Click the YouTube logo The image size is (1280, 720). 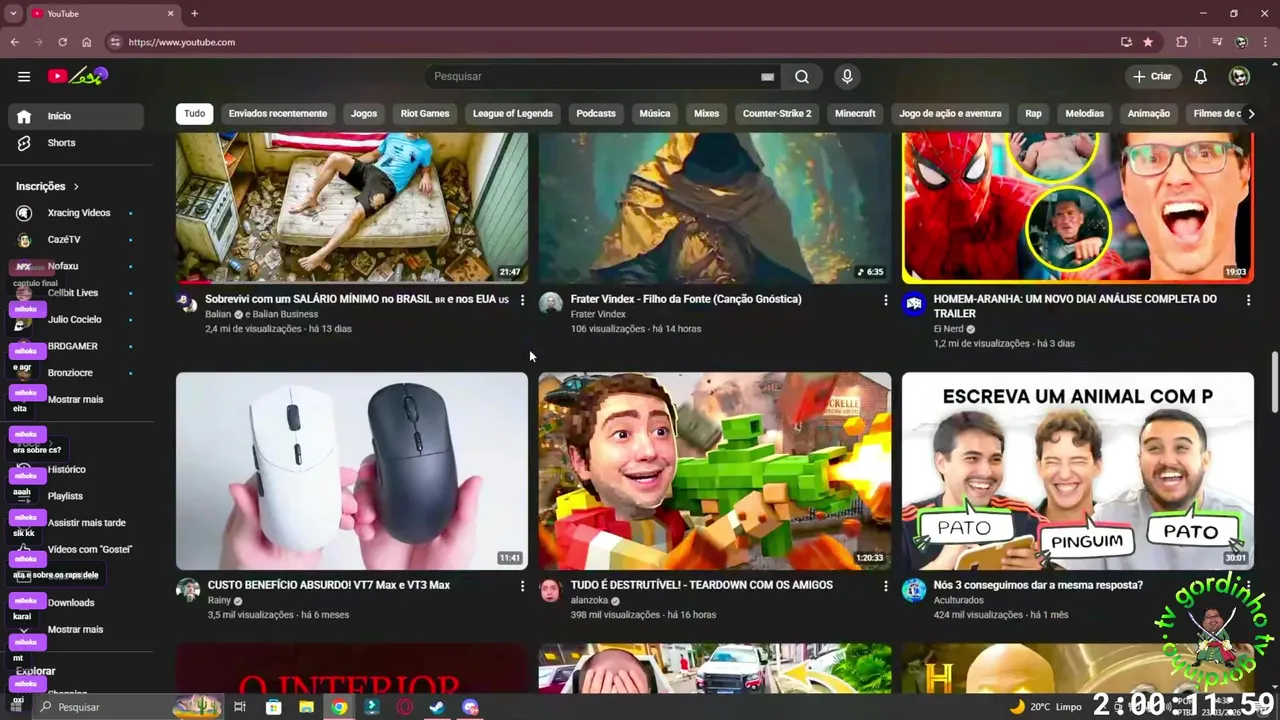(77, 76)
